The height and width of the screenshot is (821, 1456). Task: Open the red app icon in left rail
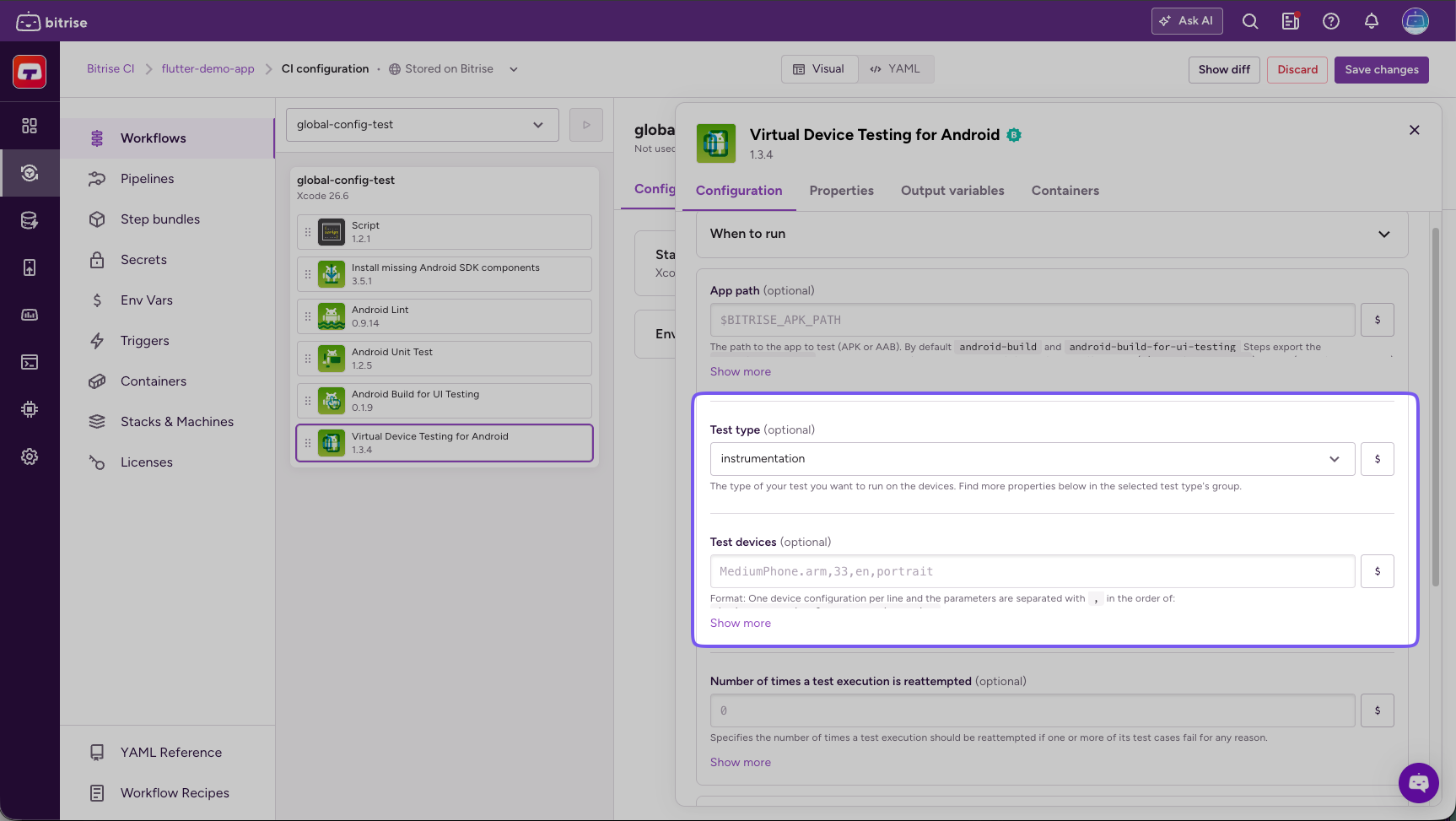point(30,72)
